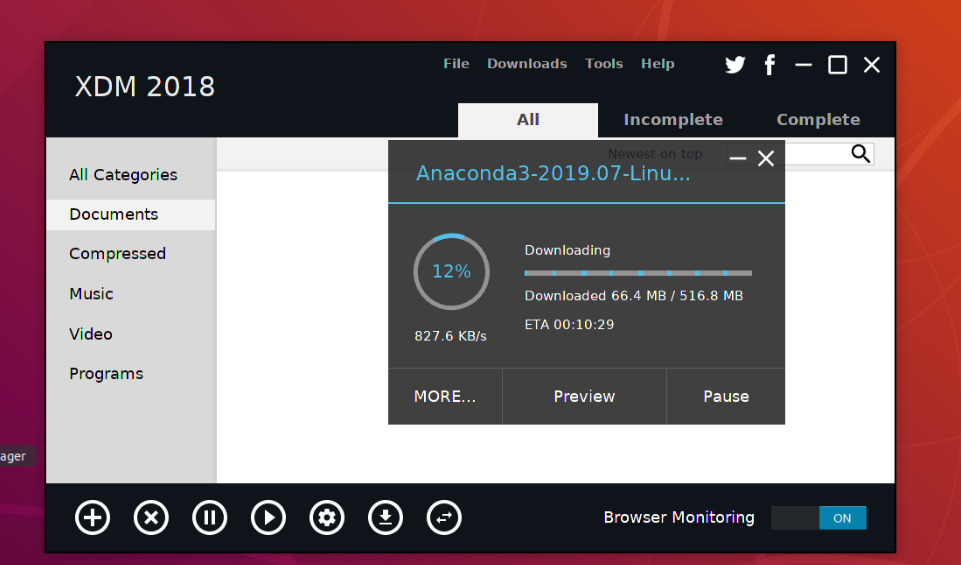Open the 'Newest on top' sort dropdown
This screenshot has height=565, width=961.
pos(655,154)
